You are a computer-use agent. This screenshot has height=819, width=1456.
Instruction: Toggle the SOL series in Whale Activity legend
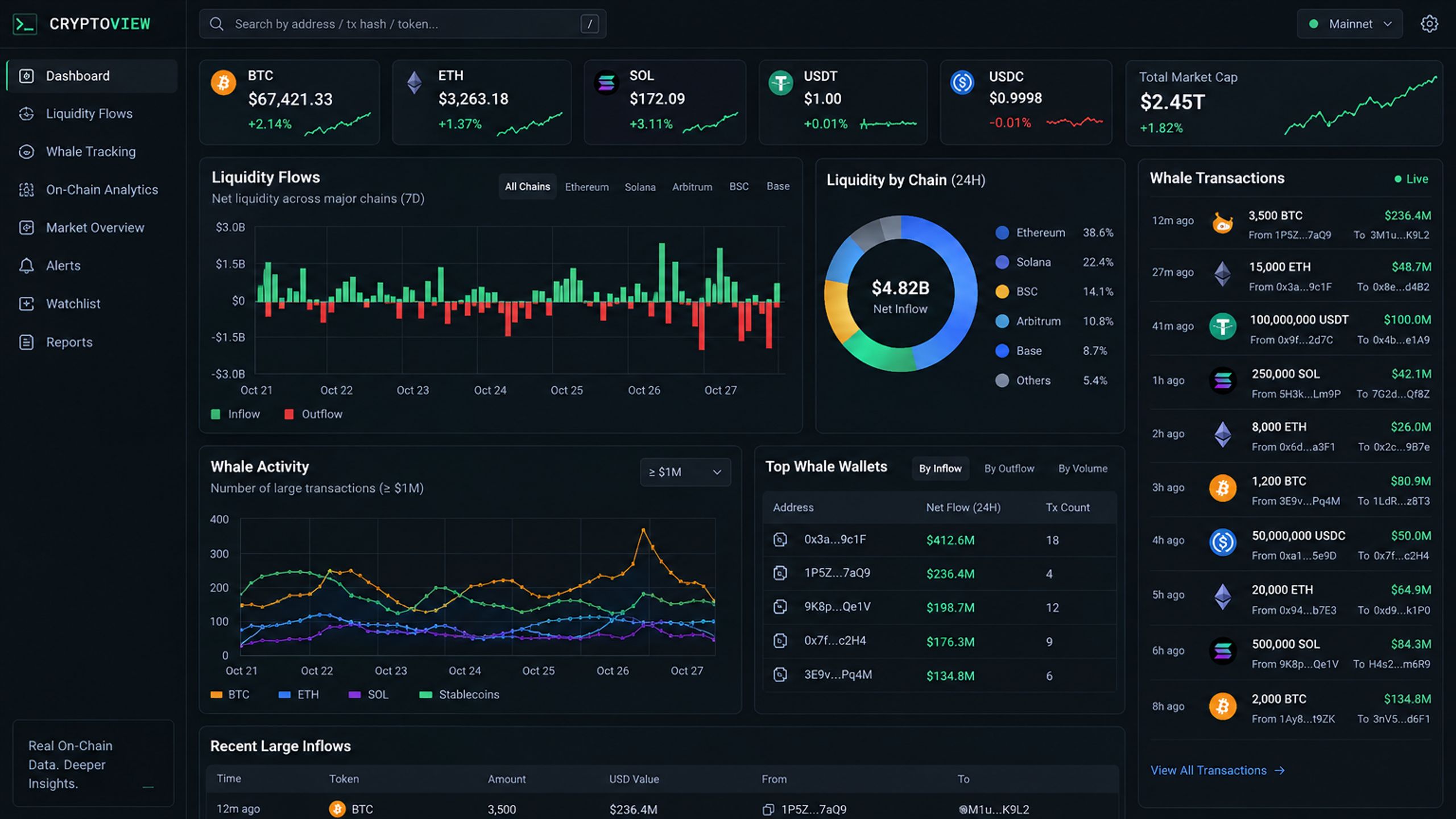point(369,694)
